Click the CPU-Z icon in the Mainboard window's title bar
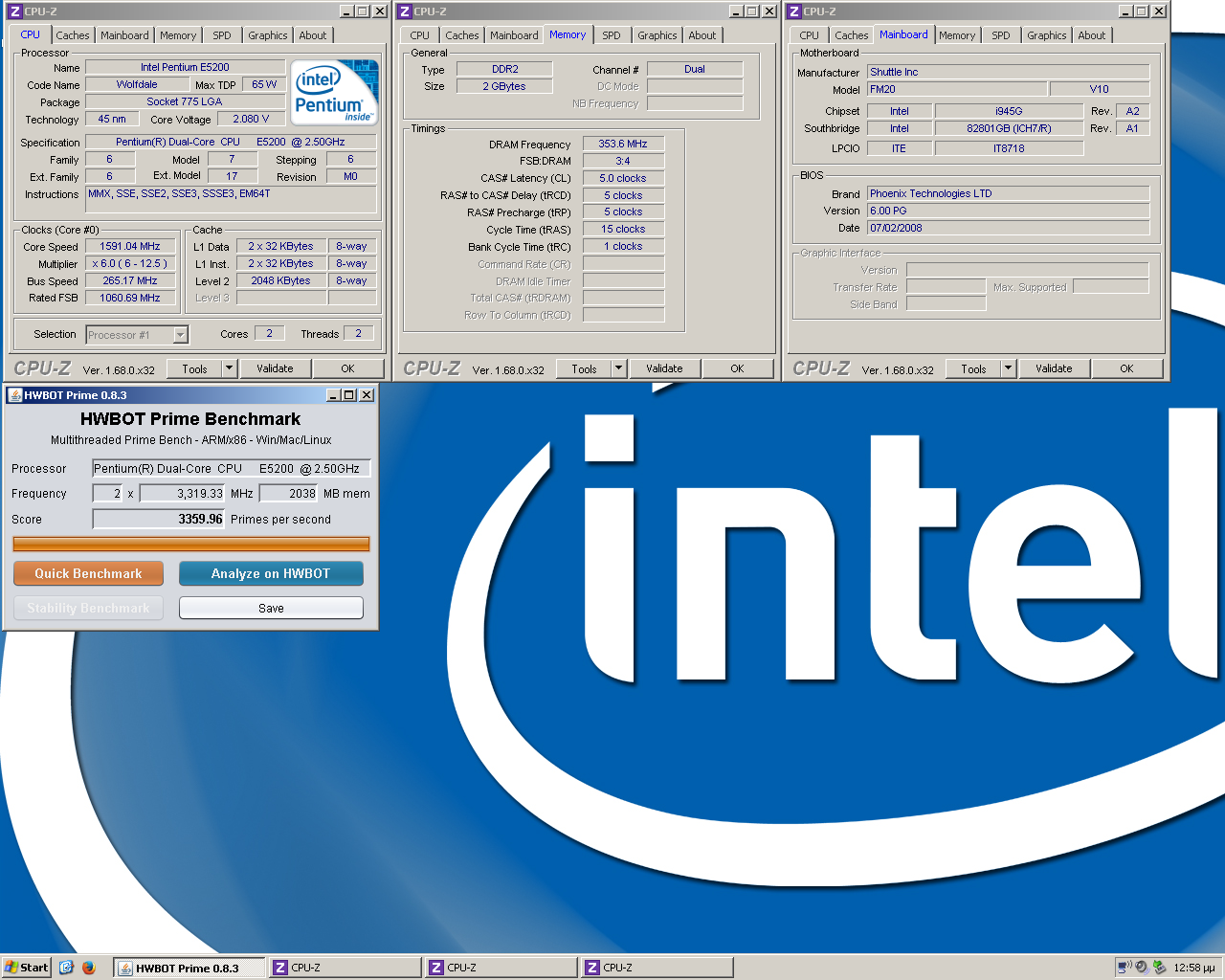The width and height of the screenshot is (1225, 980). (x=793, y=11)
